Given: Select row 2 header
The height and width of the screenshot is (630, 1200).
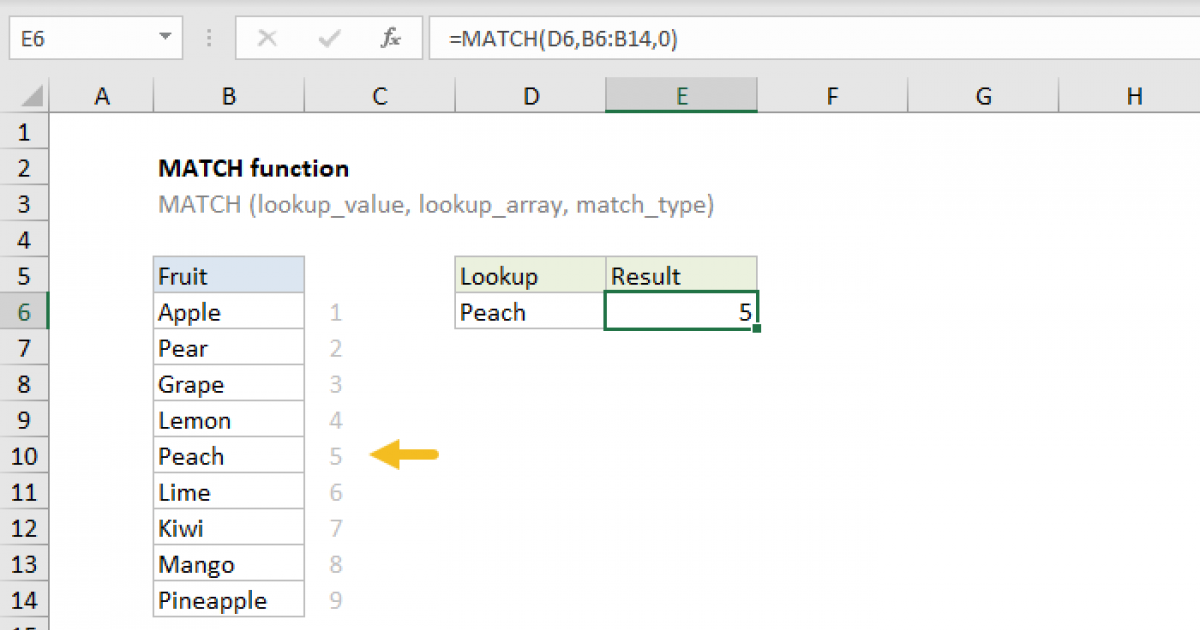Looking at the screenshot, I should (x=25, y=168).
